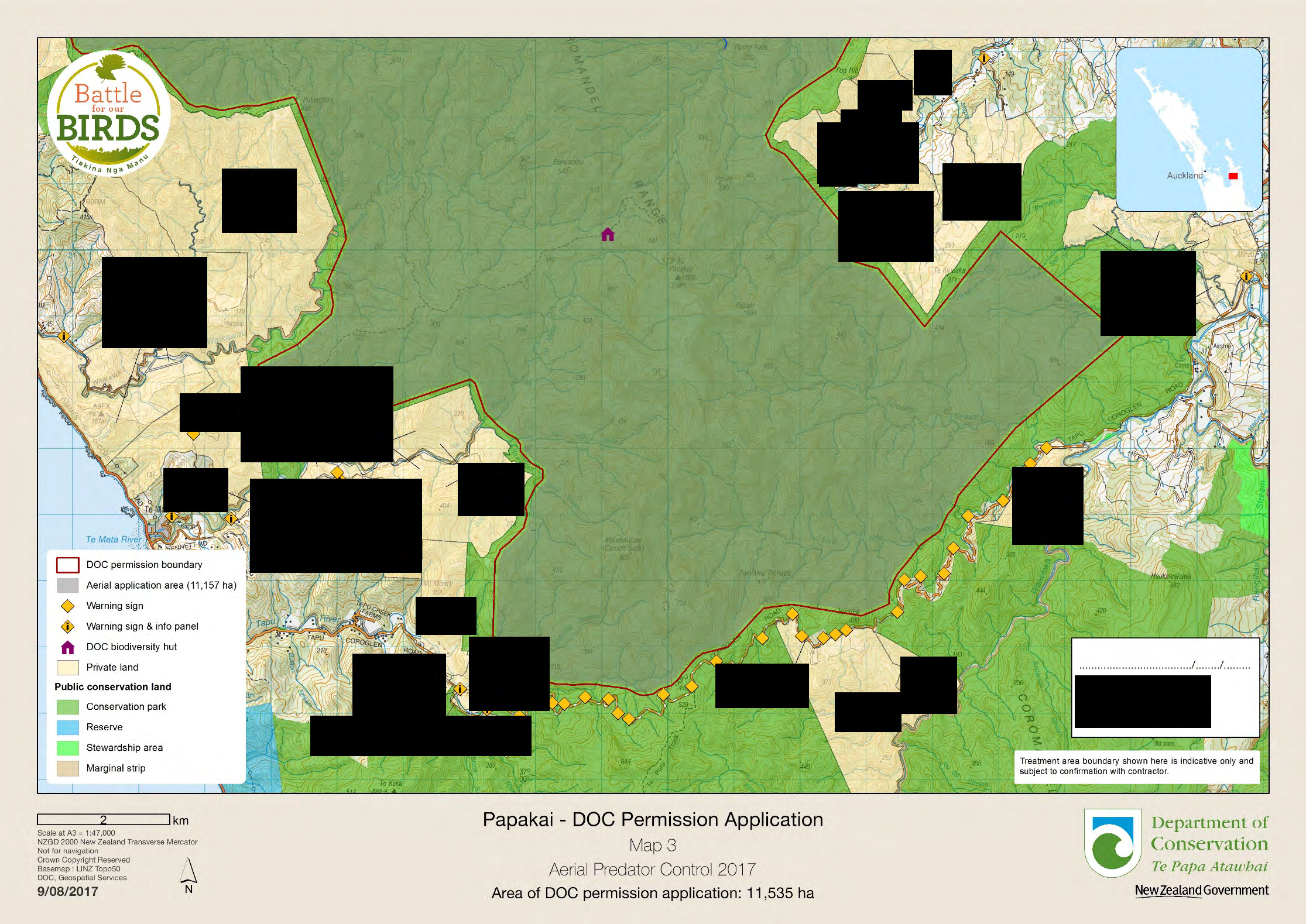The image size is (1306, 924).
Task: Select the purple DOC biodiversity hut on the map
Action: pyautogui.click(x=608, y=235)
